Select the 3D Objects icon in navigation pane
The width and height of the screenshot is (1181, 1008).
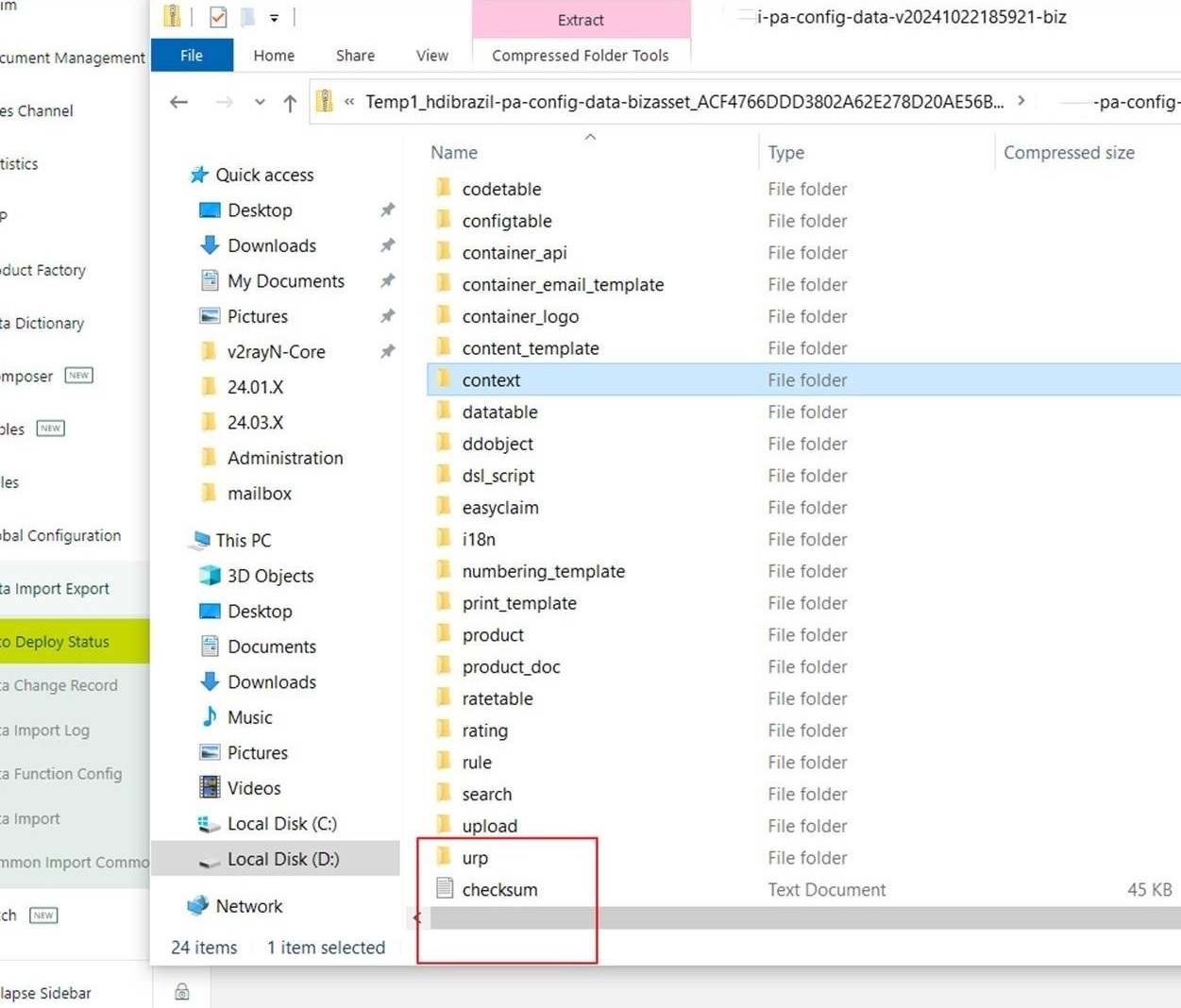210,576
